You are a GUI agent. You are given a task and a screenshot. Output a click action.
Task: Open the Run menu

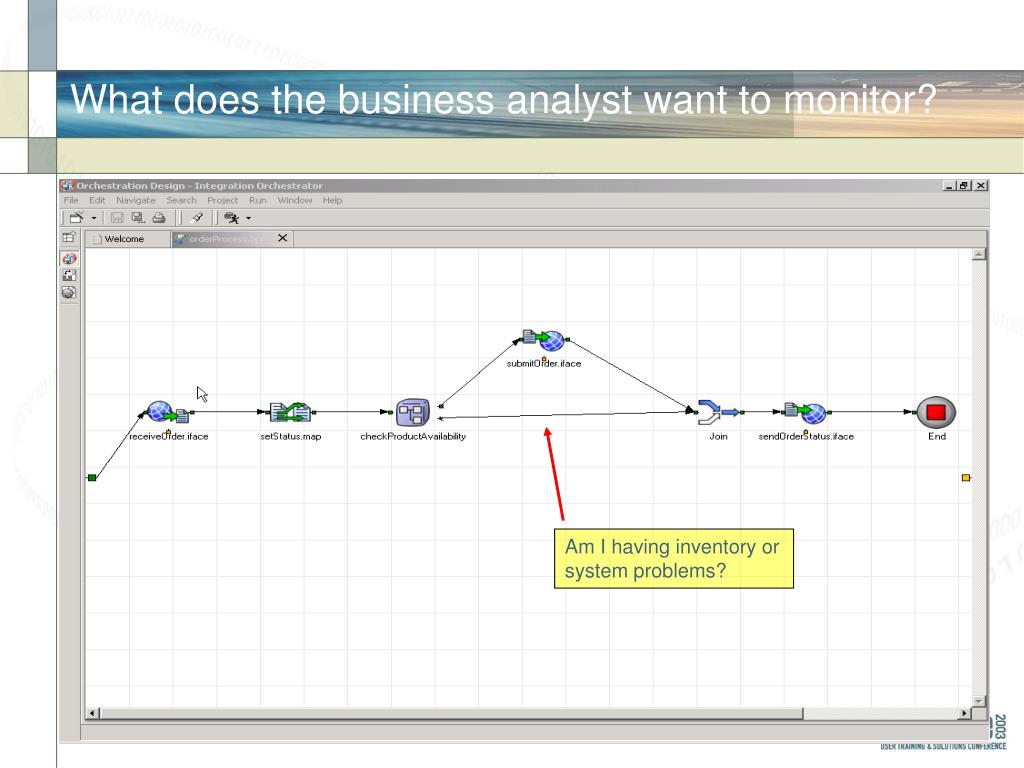click(257, 200)
